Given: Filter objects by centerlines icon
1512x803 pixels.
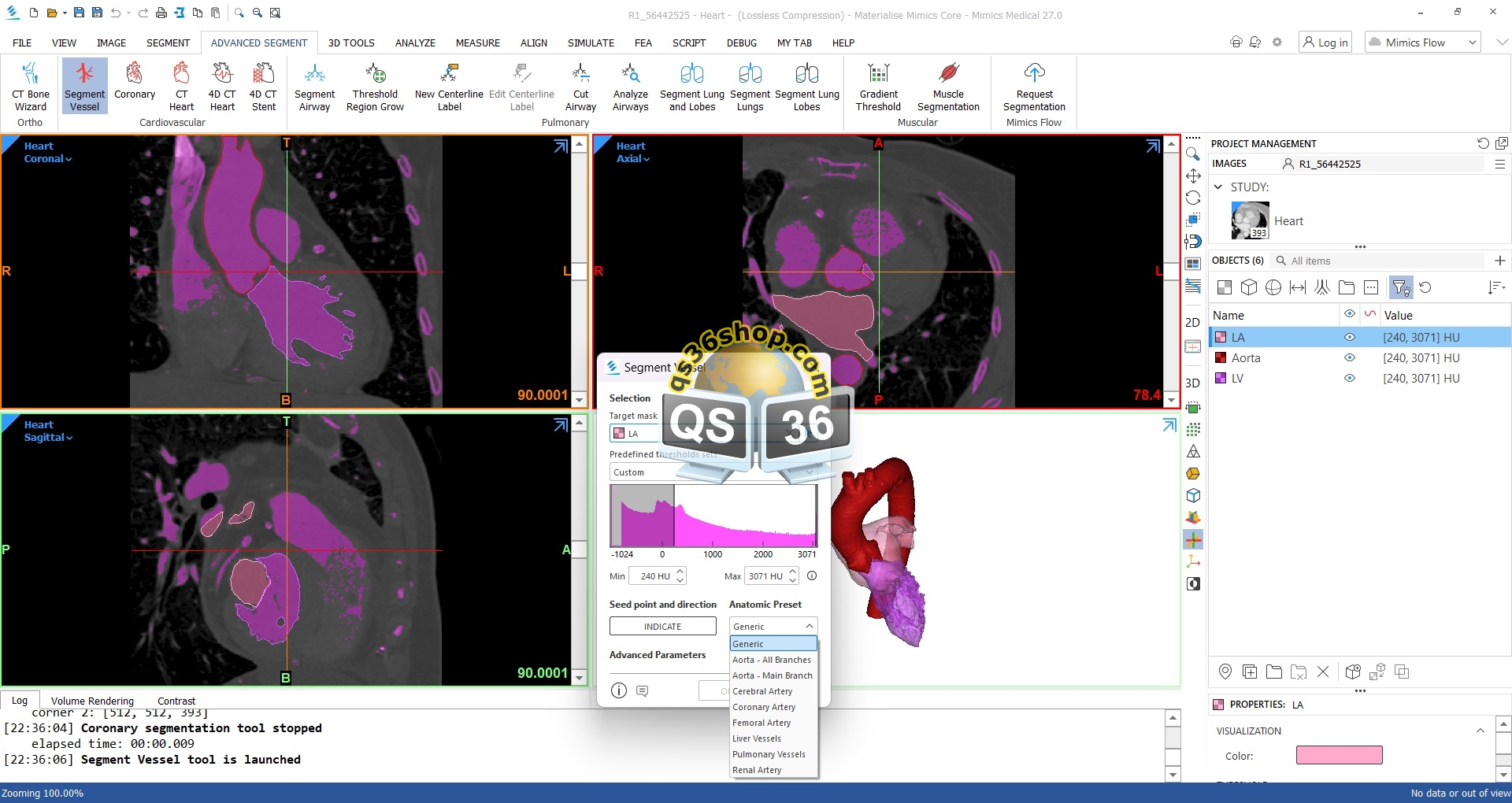Looking at the screenshot, I should pos(1322,287).
